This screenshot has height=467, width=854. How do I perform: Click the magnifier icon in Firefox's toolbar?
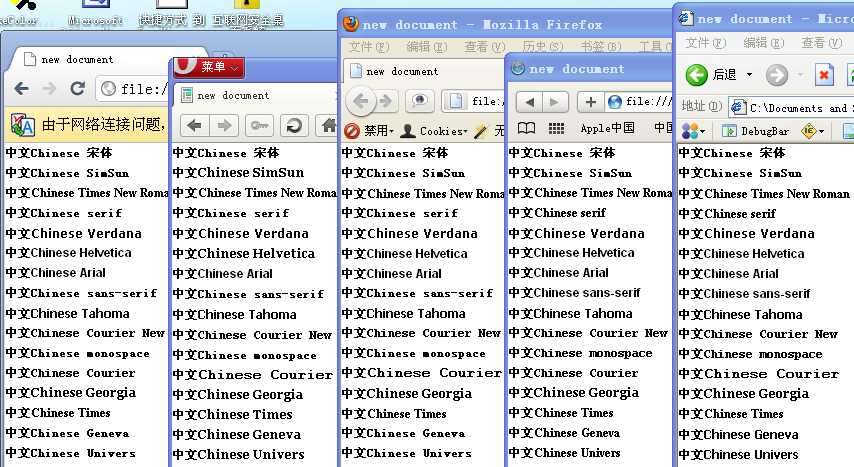click(x=420, y=101)
